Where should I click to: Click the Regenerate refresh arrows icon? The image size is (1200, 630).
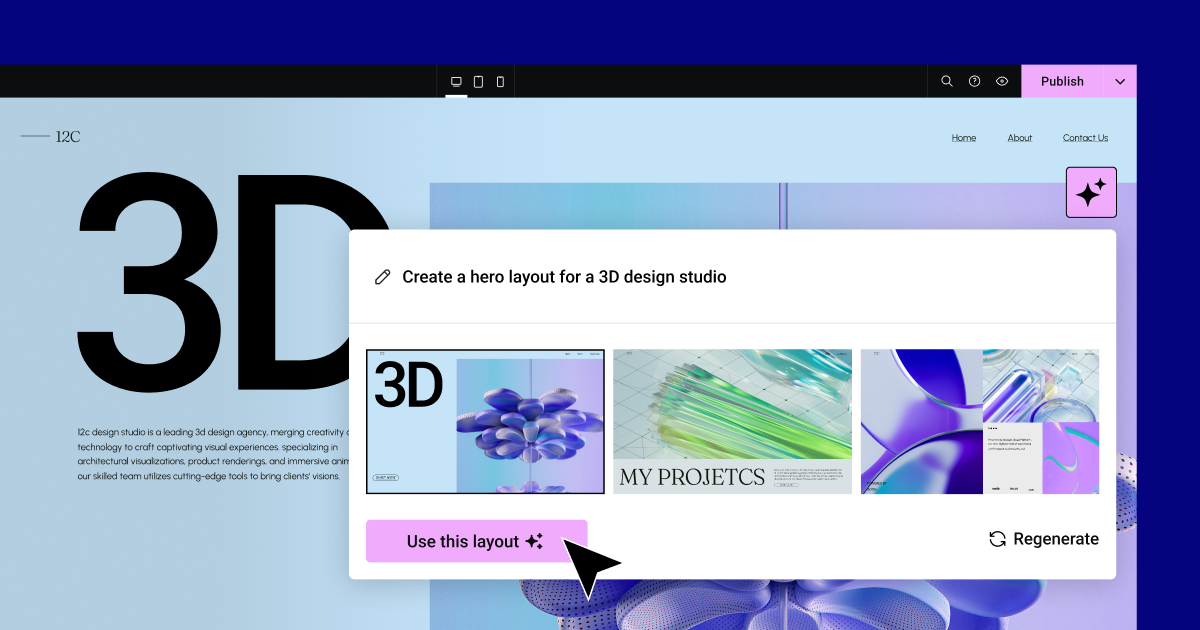point(997,539)
